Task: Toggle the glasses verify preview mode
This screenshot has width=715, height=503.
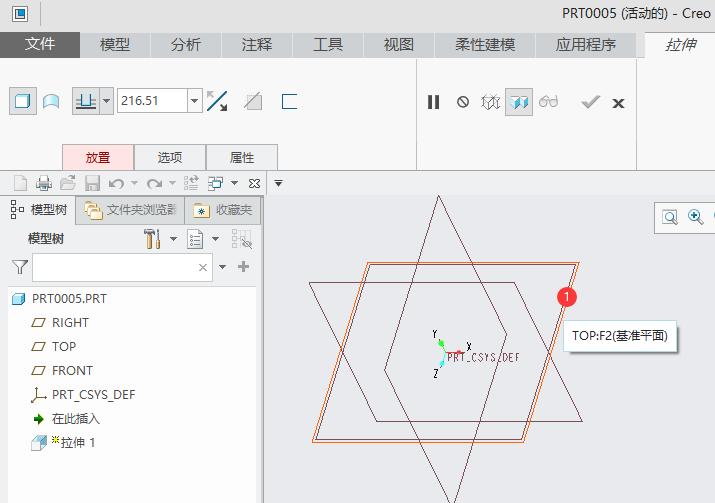Action: coord(548,101)
